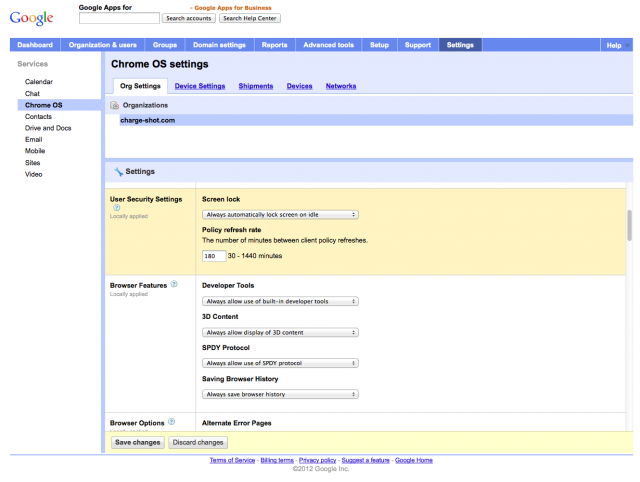Click the Chrome OS settings heading
The image size is (640, 482).
coord(160,64)
